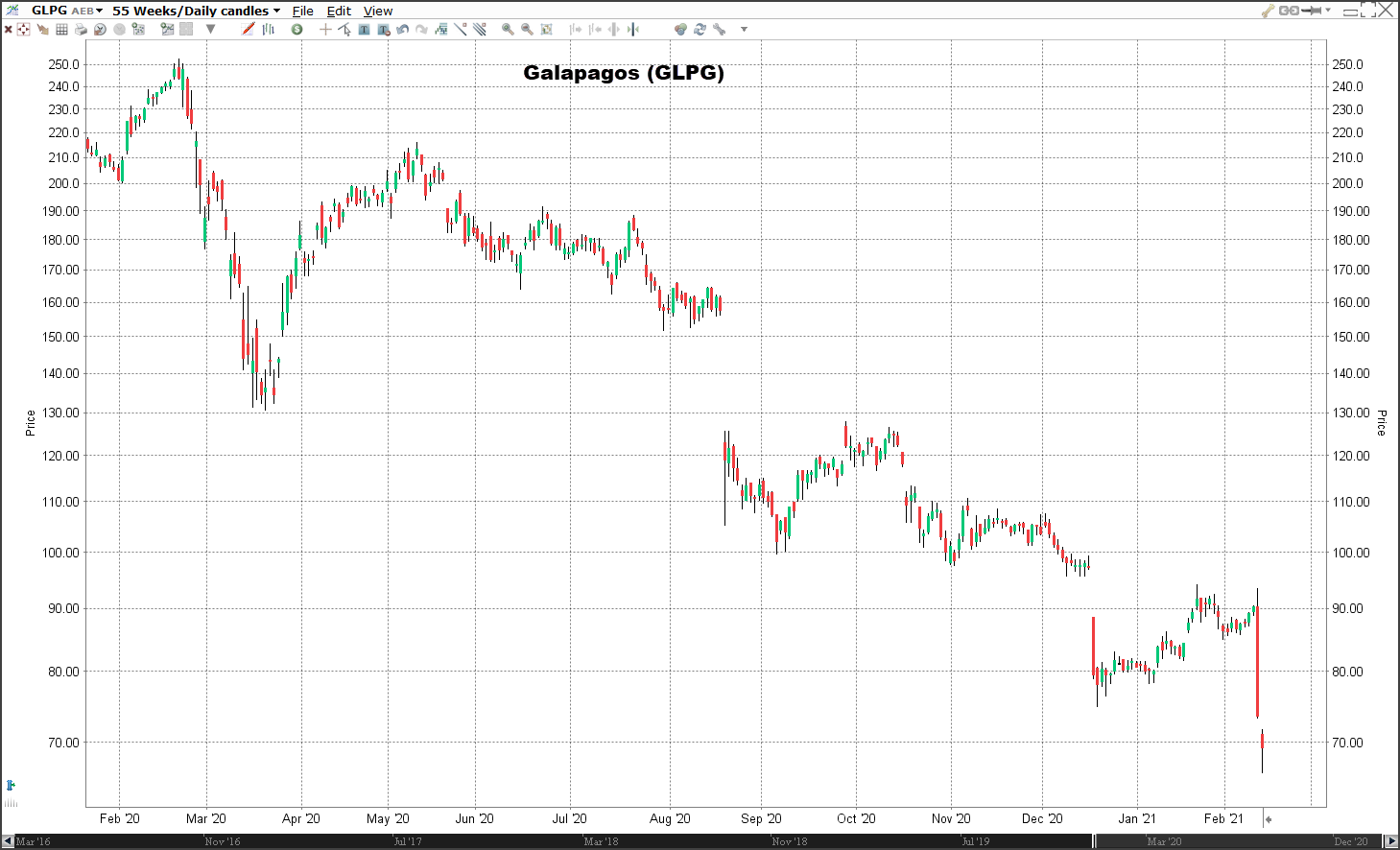Select the red pencil draw tool
The height and width of the screenshot is (850, 1400).
point(249,29)
